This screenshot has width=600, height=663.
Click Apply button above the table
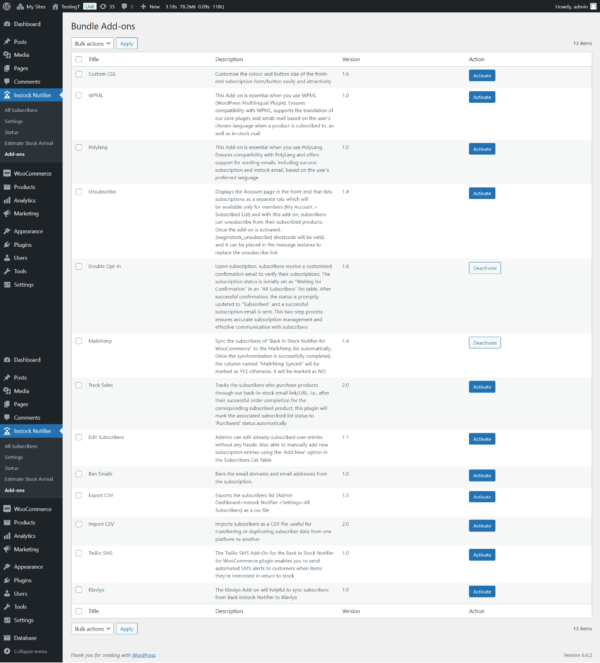coord(126,44)
